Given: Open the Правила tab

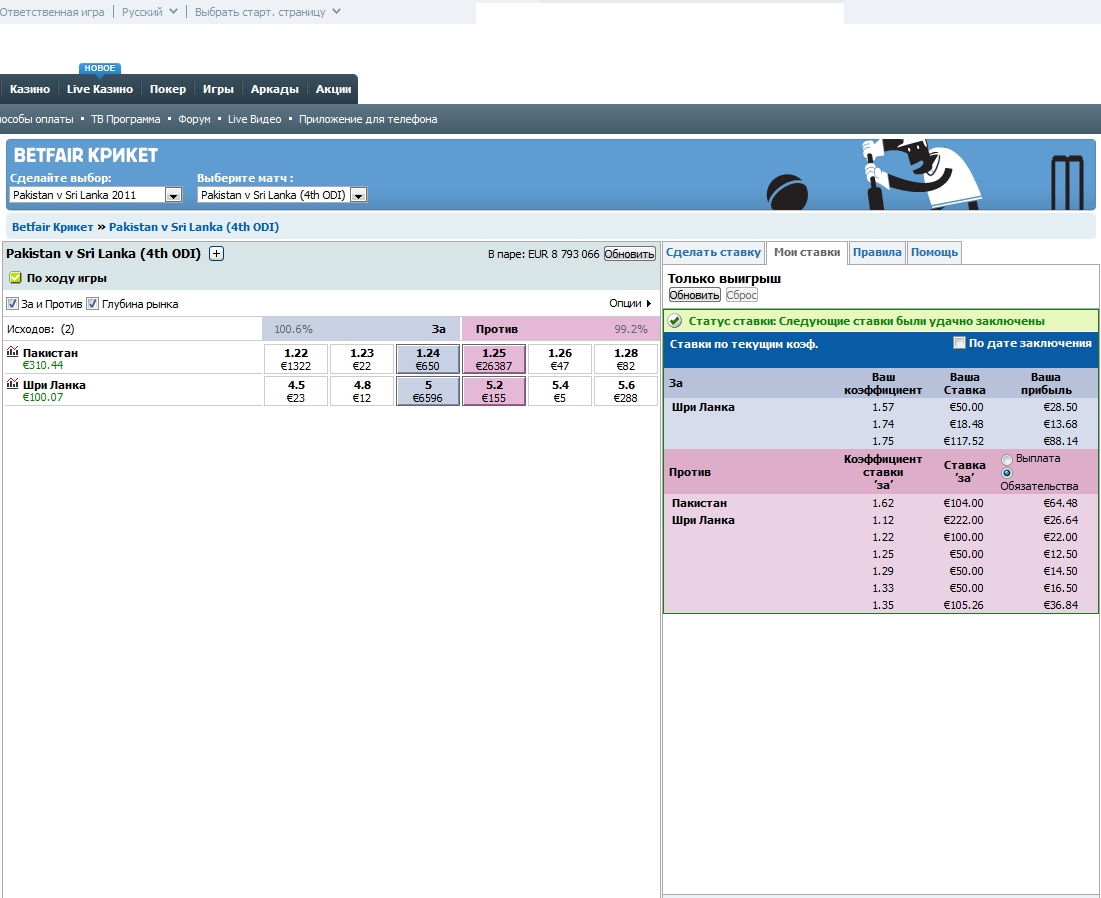Looking at the screenshot, I should click(x=877, y=252).
